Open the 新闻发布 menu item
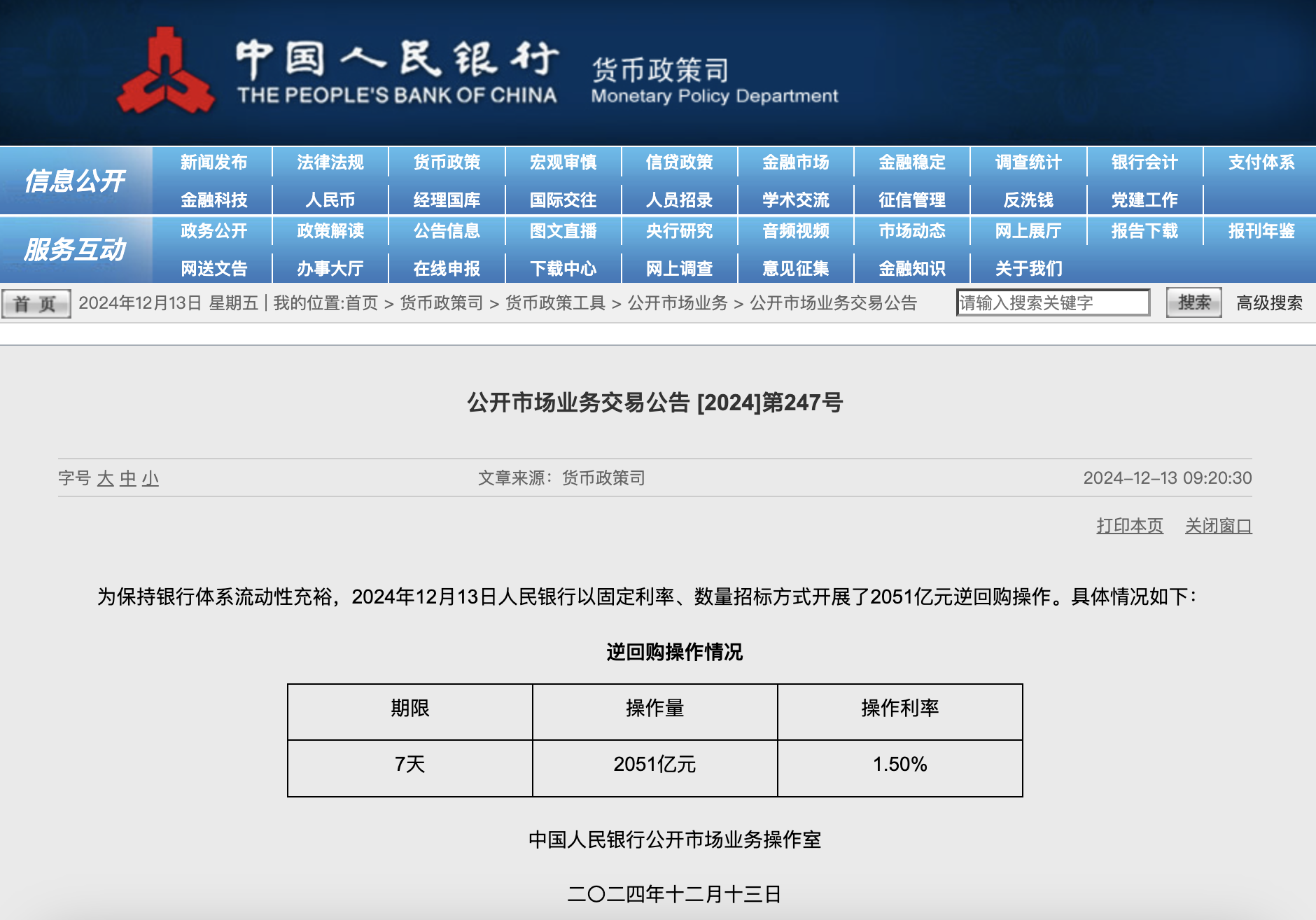 [x=213, y=162]
